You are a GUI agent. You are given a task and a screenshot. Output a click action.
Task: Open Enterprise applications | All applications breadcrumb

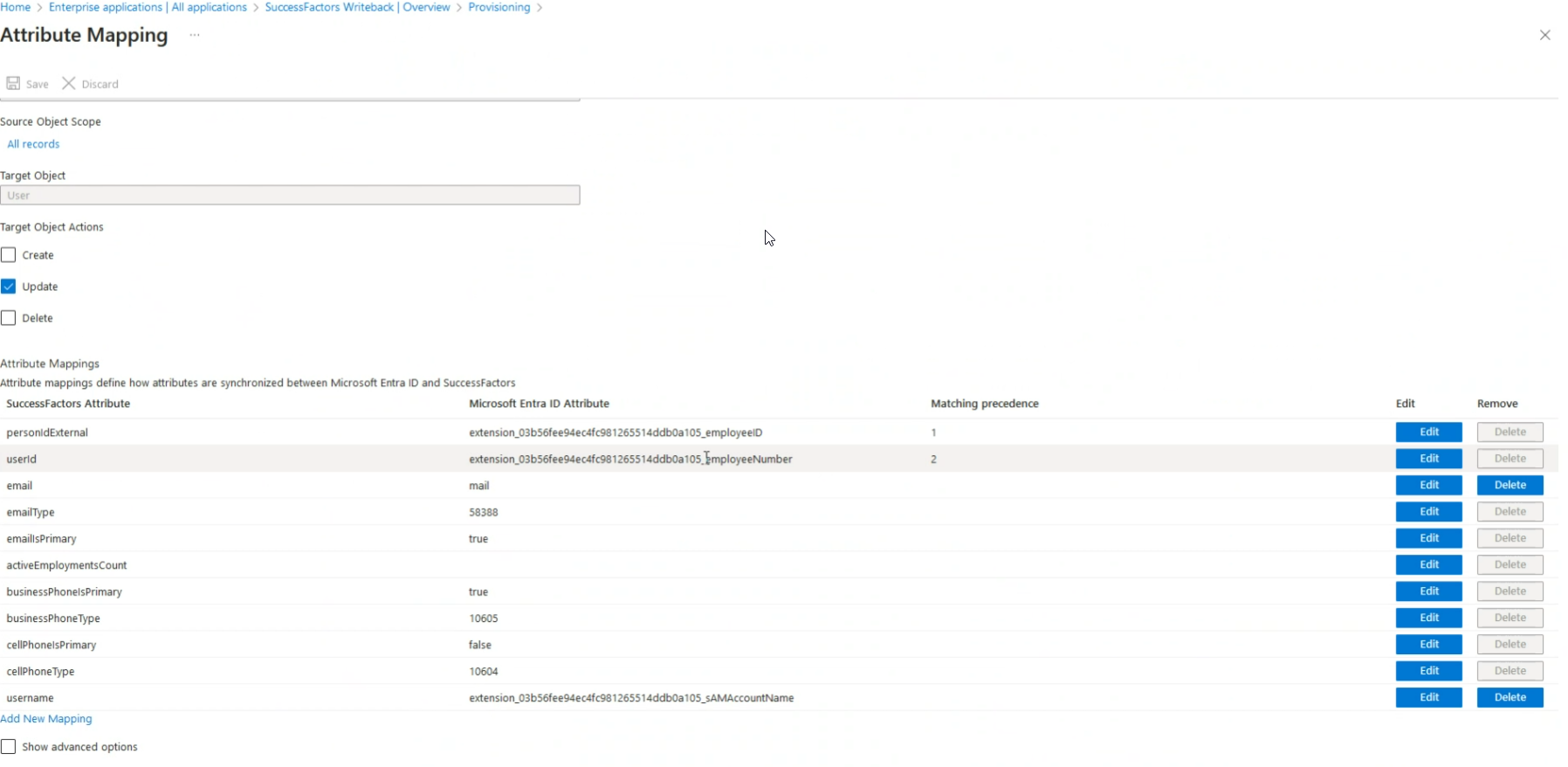148,7
